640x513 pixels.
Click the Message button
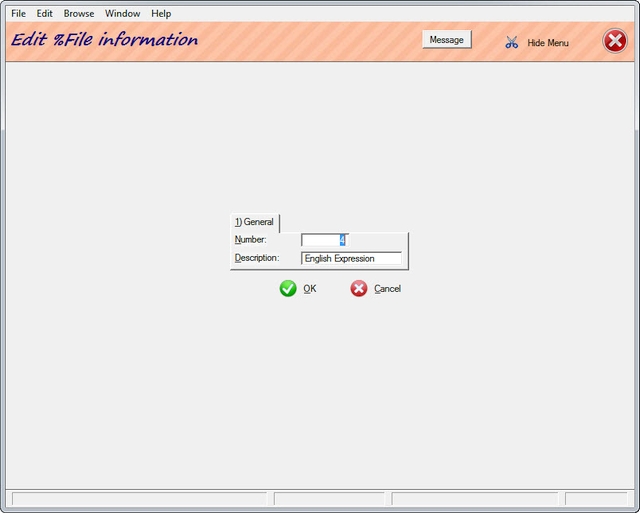(x=447, y=40)
